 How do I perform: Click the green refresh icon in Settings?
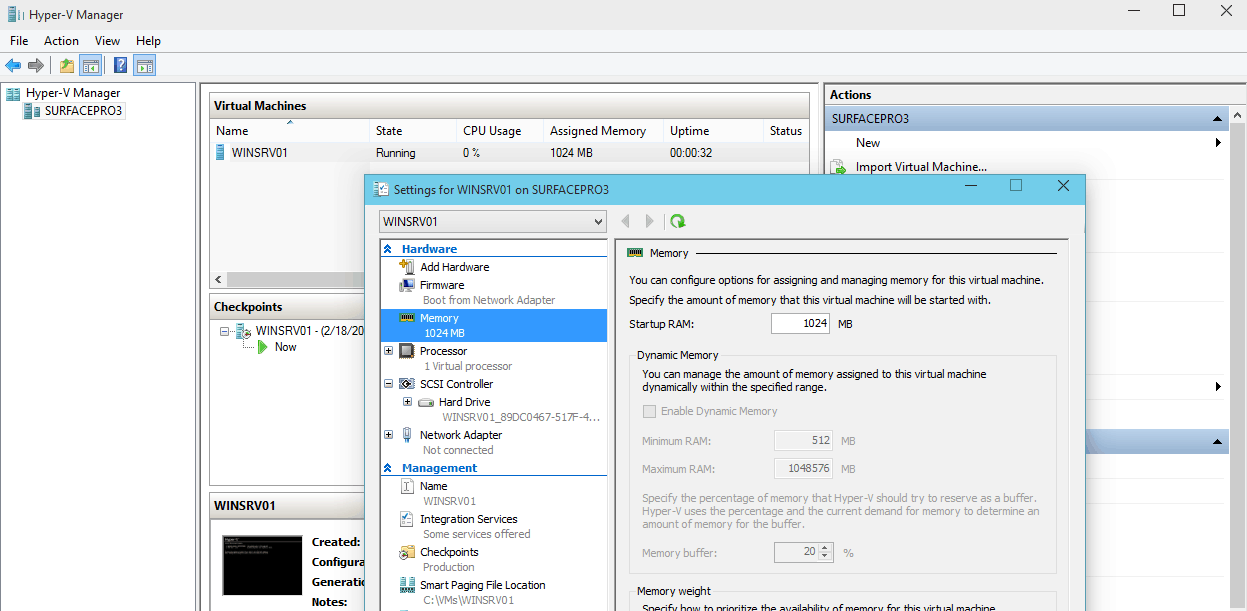click(x=677, y=221)
